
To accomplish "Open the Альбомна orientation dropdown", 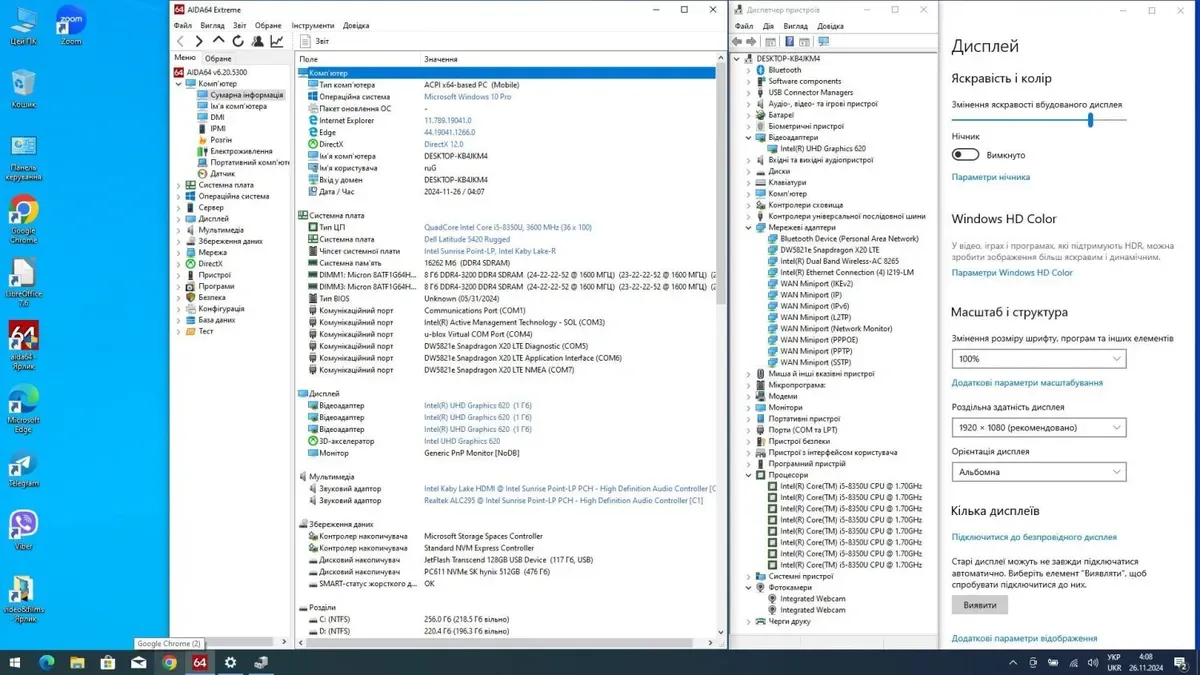I will (x=1038, y=472).
